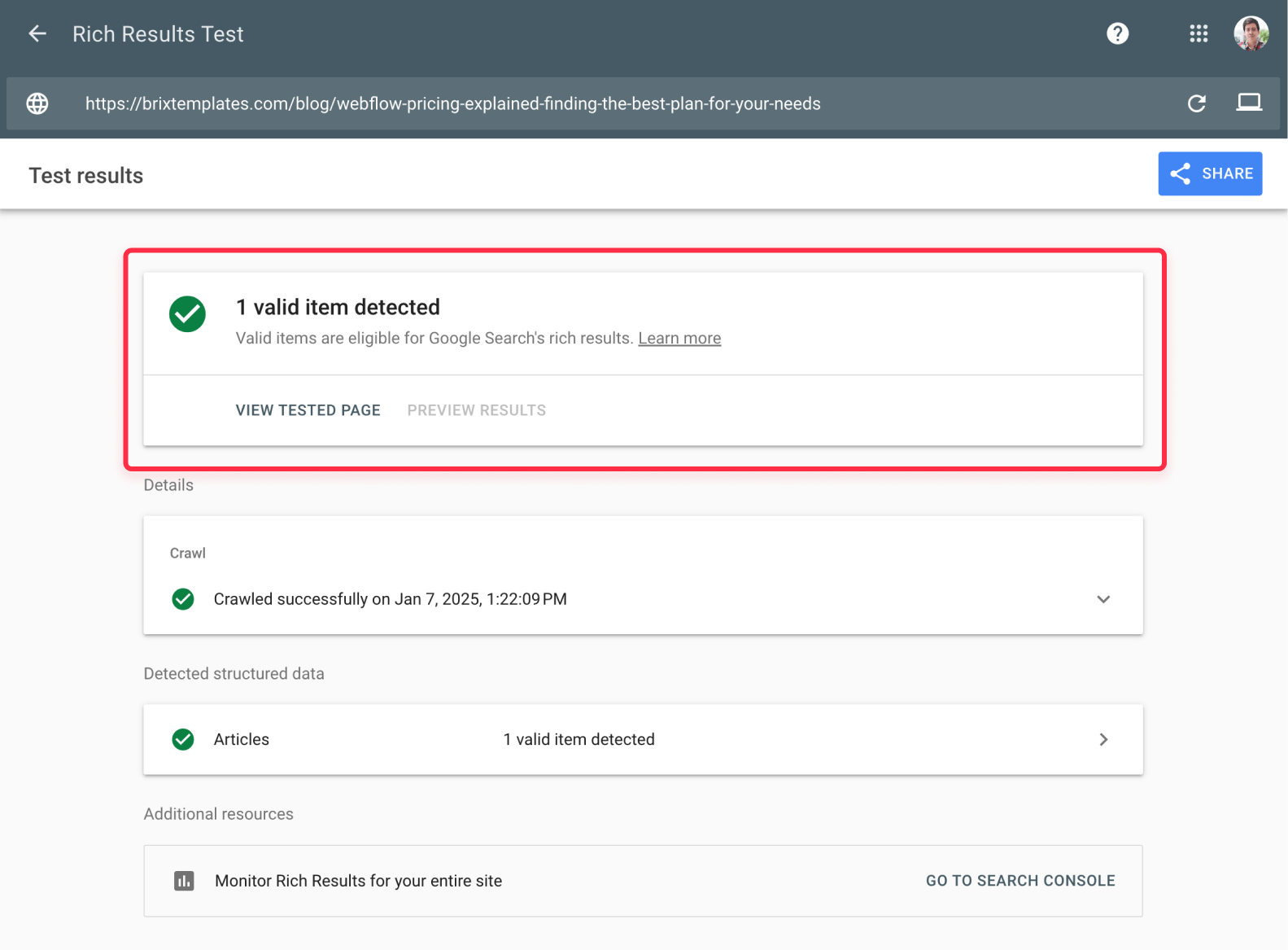The height and width of the screenshot is (950, 1288).
Task: Open the Learn more link
Action: coord(679,338)
